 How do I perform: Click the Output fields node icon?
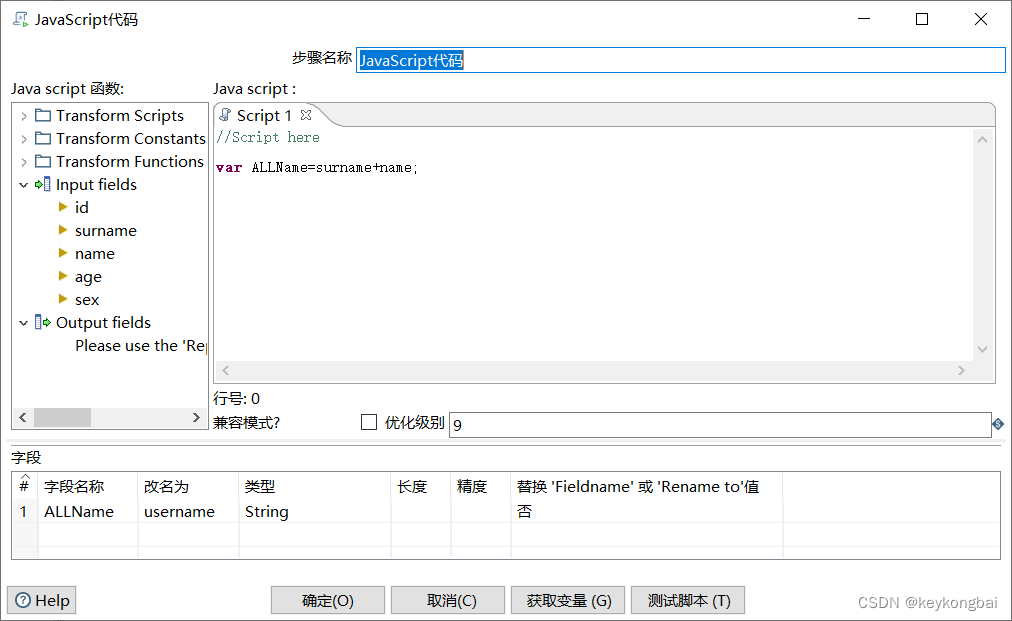[44, 322]
